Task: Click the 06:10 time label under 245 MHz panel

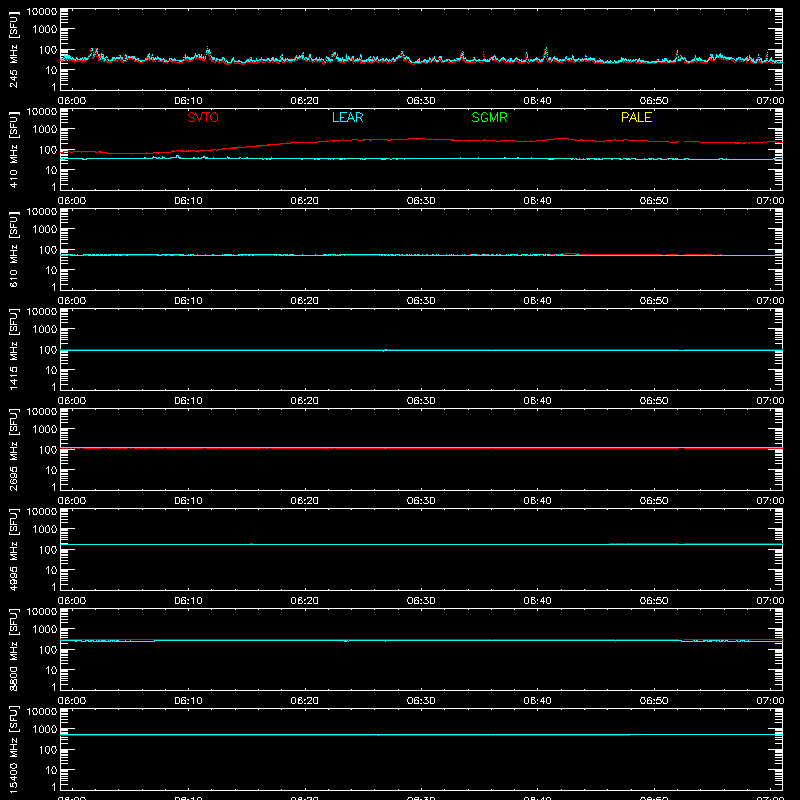Action: pyautogui.click(x=188, y=101)
